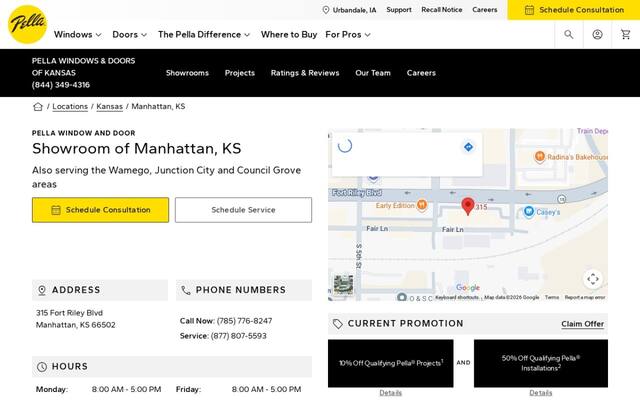The height and width of the screenshot is (400, 640).
Task: Click the top yellow Schedule Consultation button
Action: [574, 10]
